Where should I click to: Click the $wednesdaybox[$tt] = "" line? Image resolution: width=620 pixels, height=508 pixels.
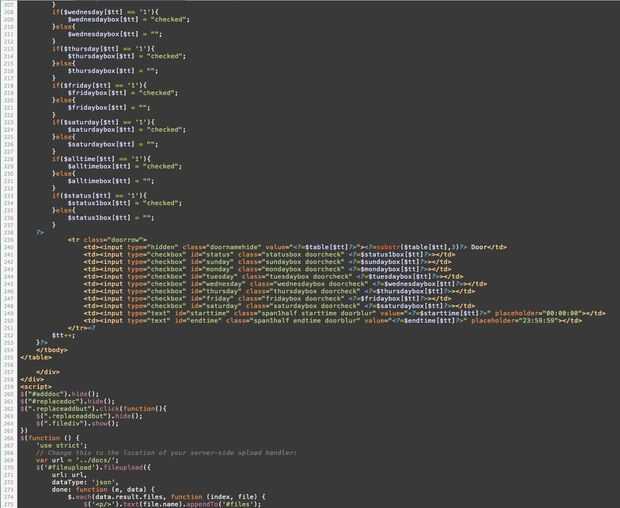tap(115, 34)
